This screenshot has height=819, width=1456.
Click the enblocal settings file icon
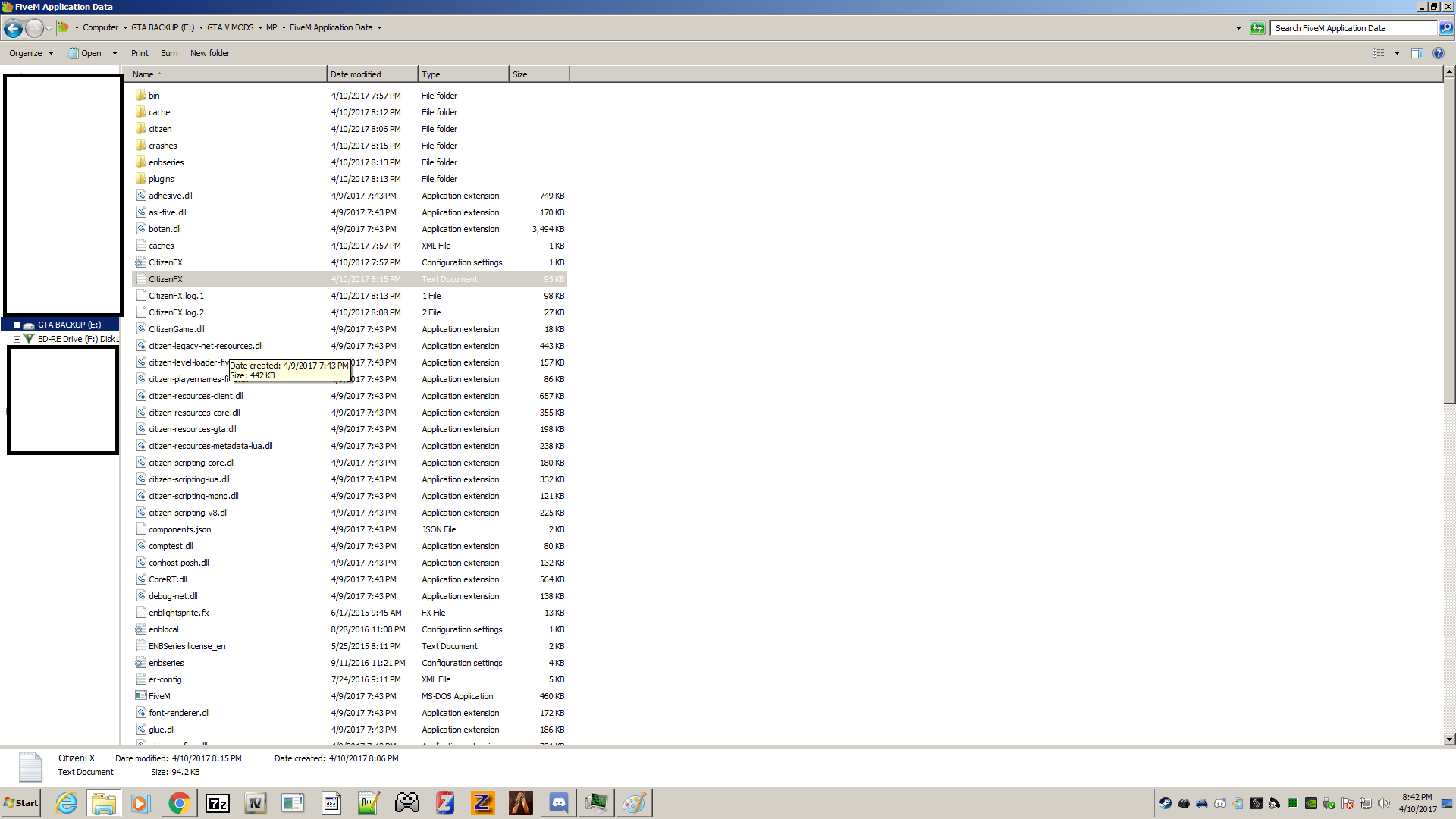coord(141,629)
